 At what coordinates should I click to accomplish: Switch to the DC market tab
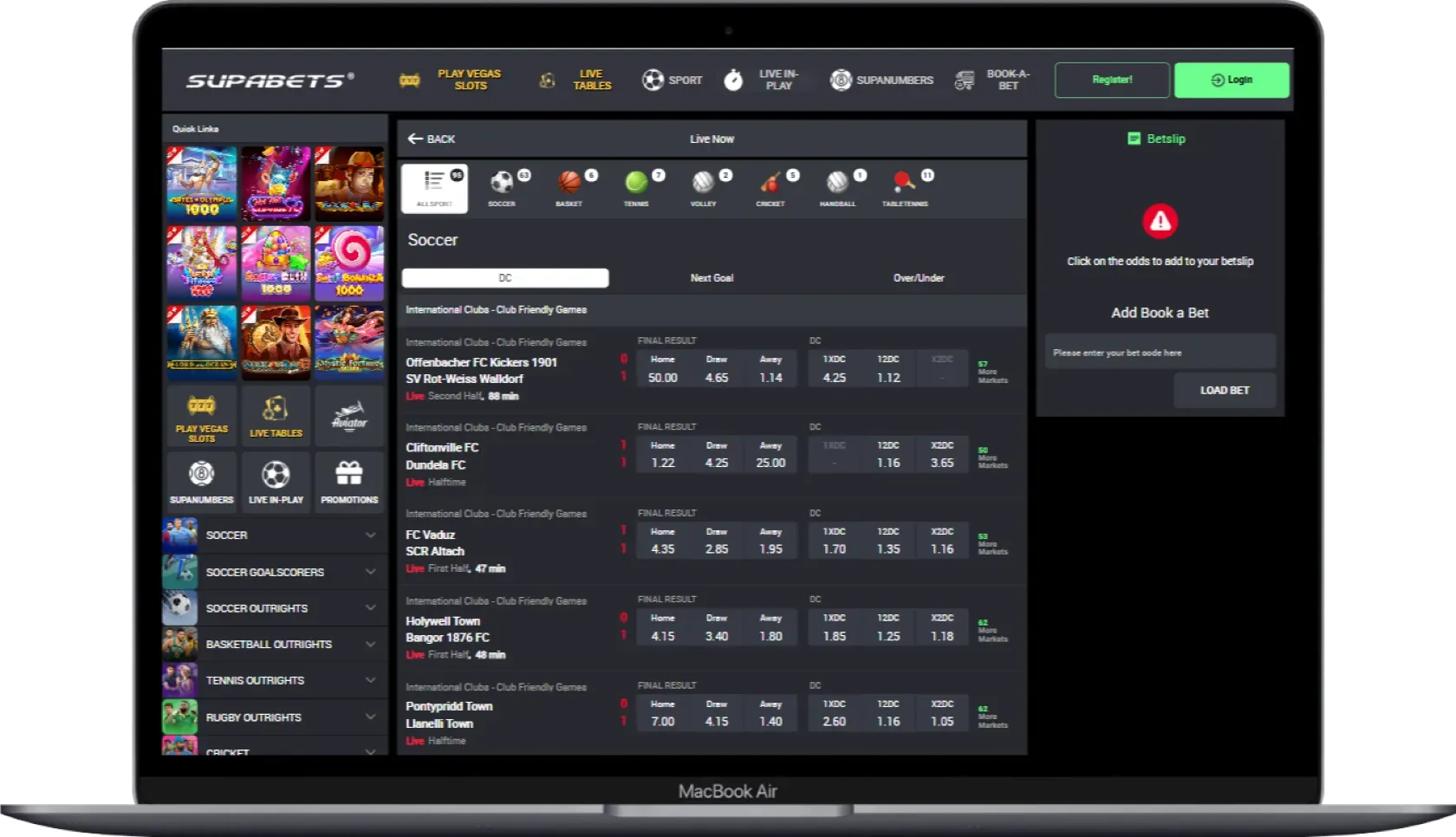click(x=505, y=278)
